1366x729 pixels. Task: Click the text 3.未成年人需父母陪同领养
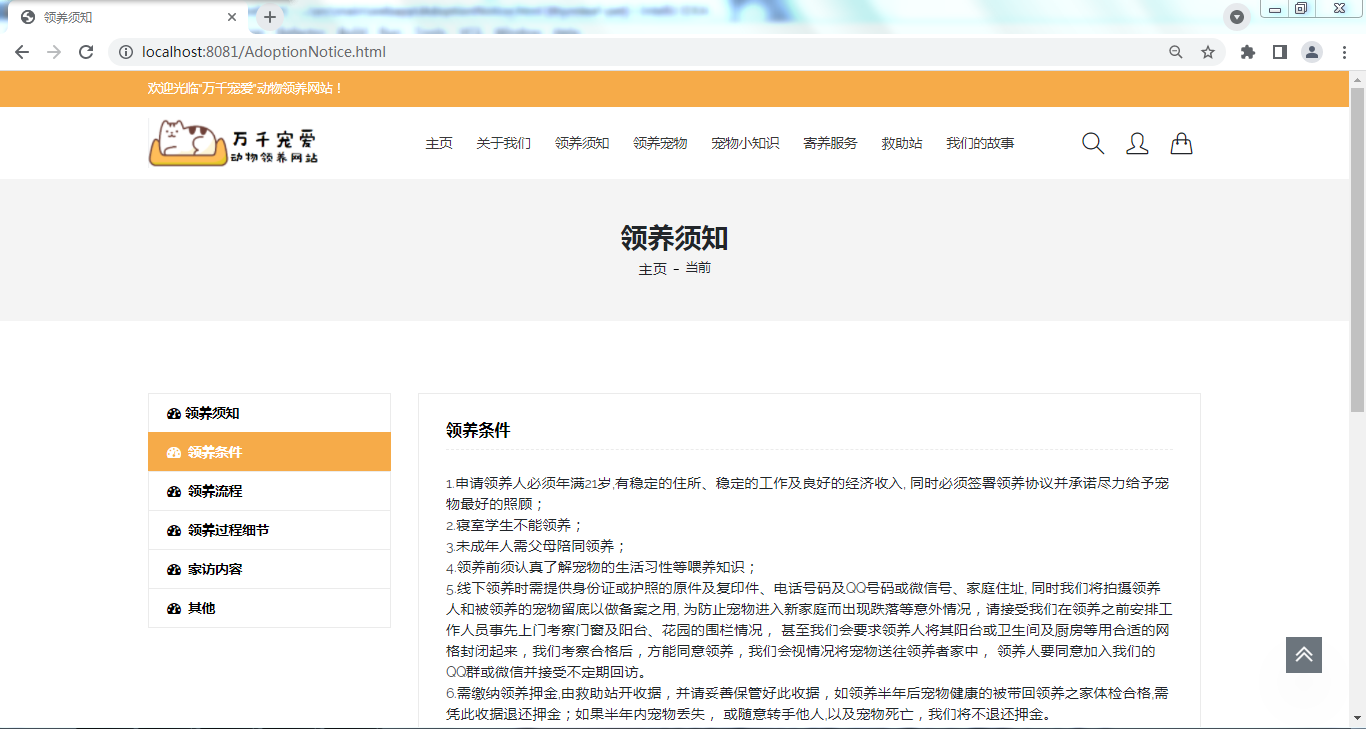(536, 546)
